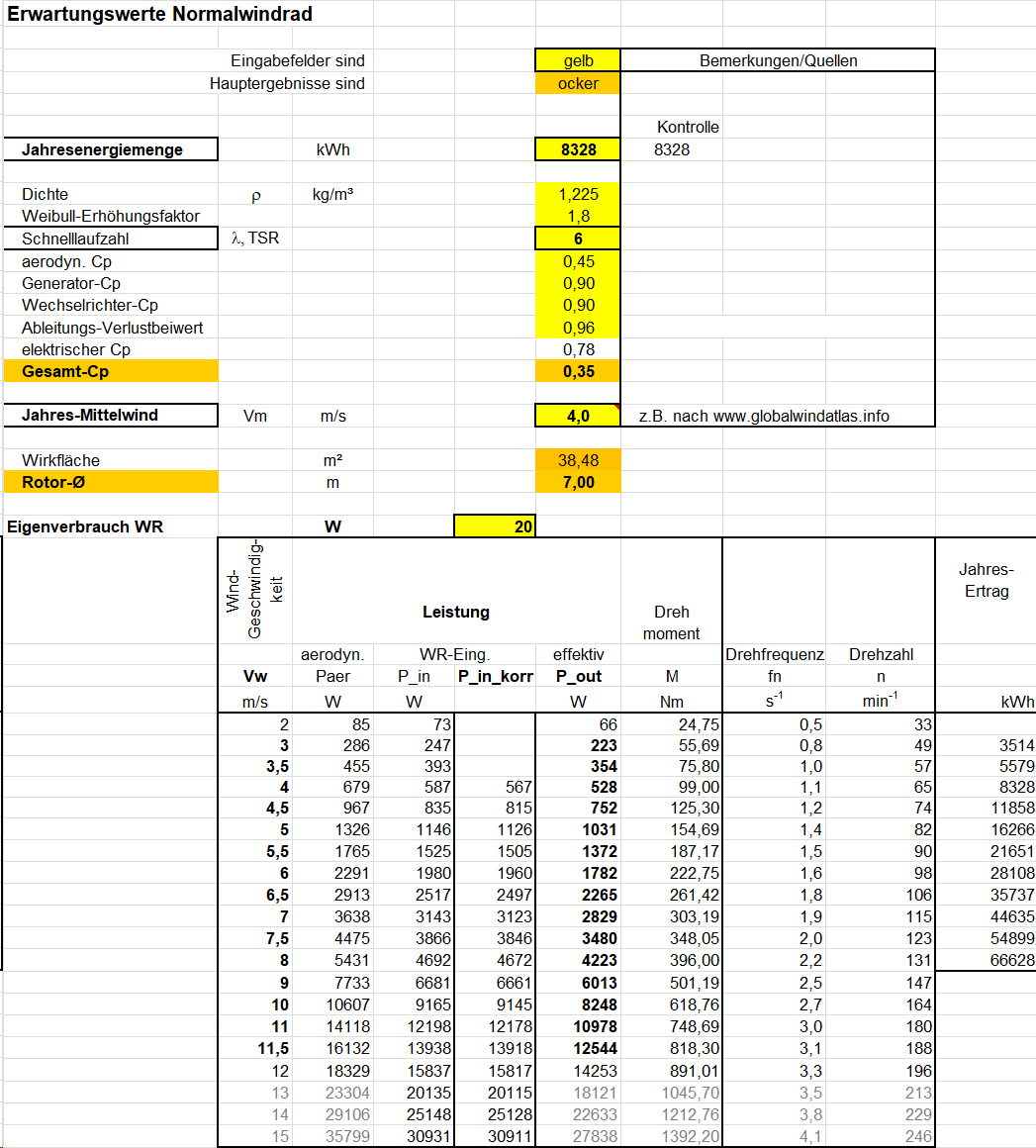Viewport: 1036px width, 1148px height.
Task: Select the yellow Jahresenergiemenge cell showing 8328
Action: tap(578, 149)
